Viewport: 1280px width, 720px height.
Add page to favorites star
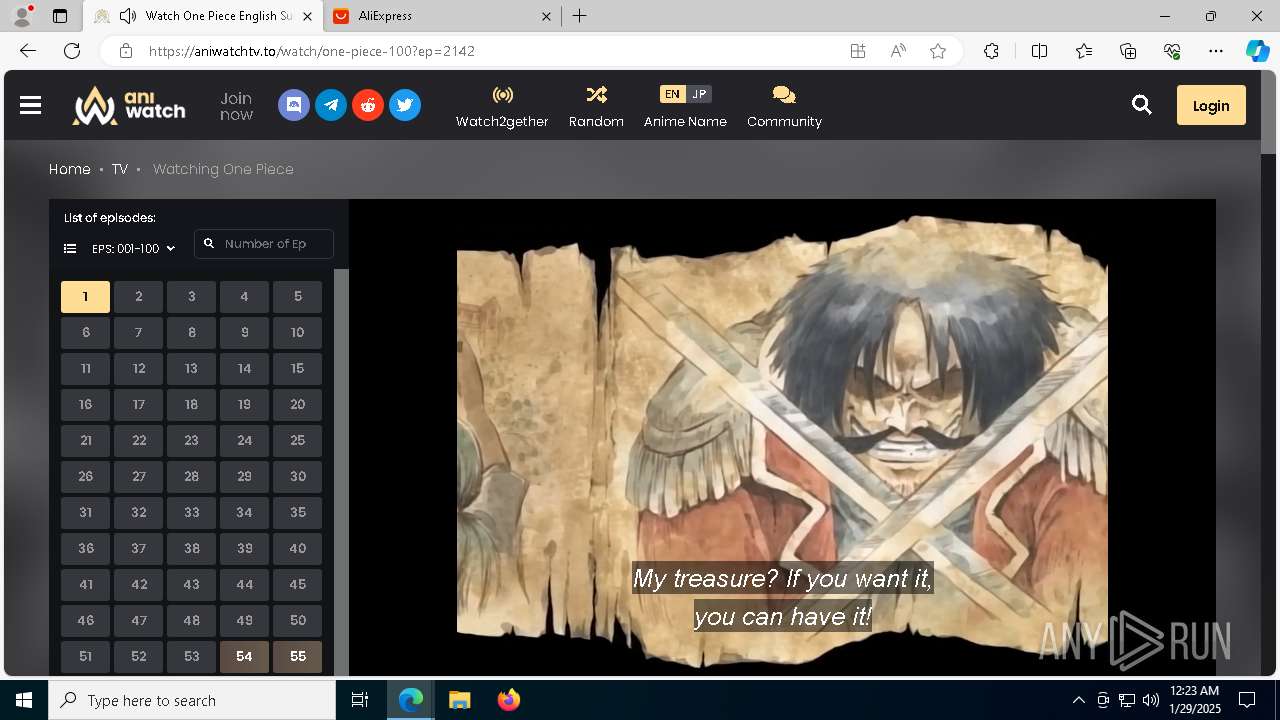click(x=938, y=51)
